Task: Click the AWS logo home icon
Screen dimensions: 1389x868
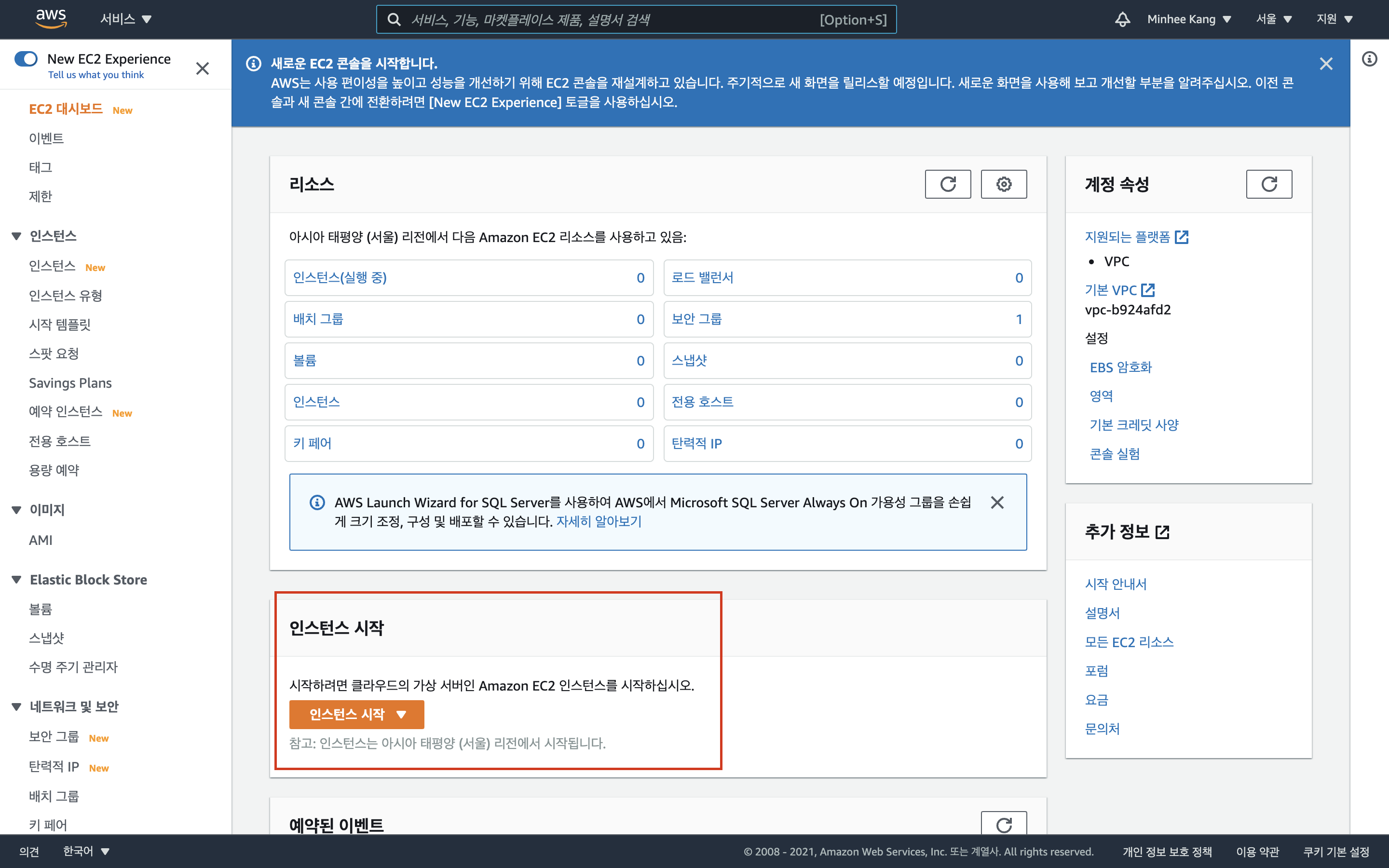Action: [x=52, y=18]
